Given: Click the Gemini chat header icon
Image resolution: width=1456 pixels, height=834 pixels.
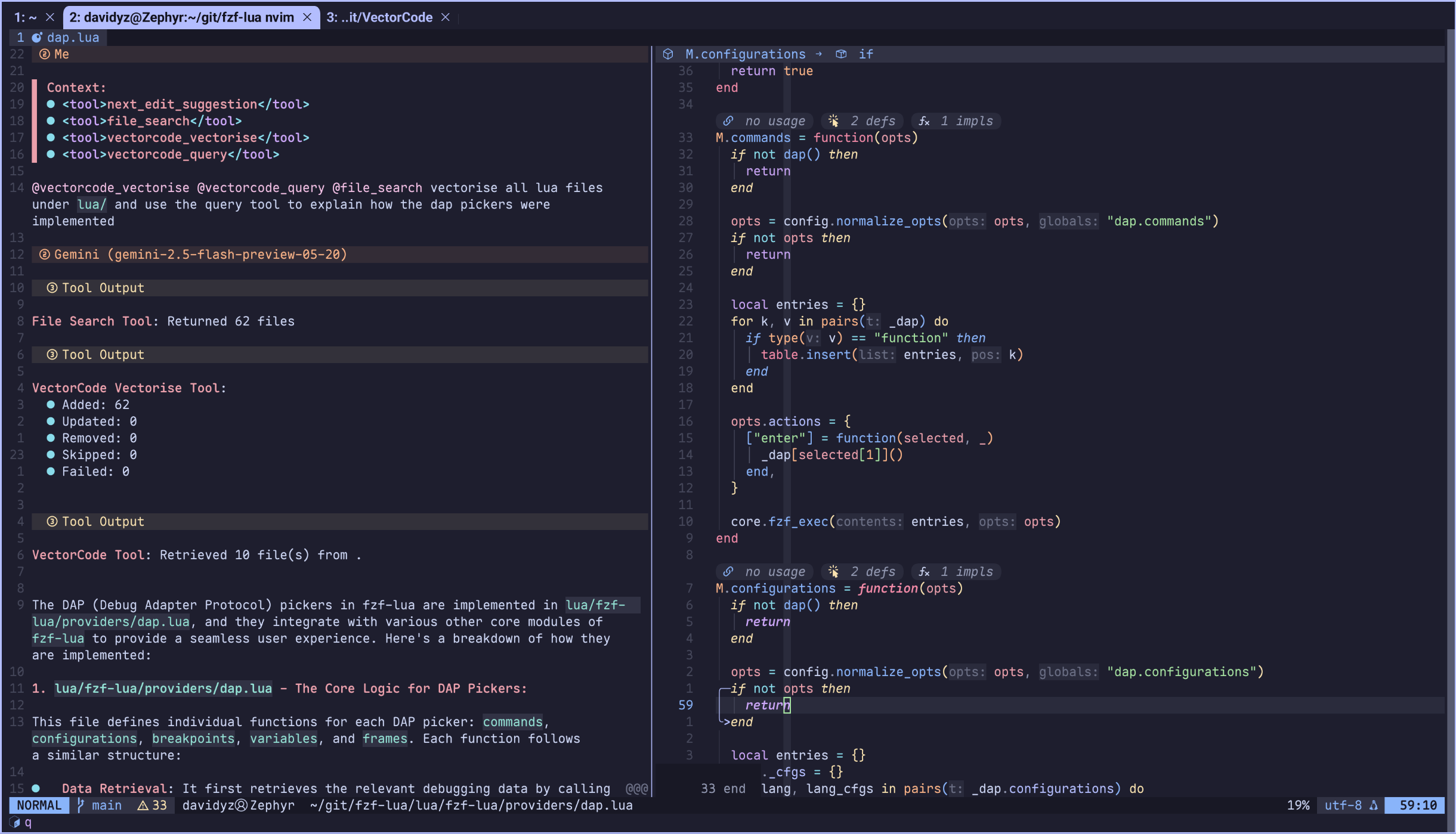Looking at the screenshot, I should (44, 255).
